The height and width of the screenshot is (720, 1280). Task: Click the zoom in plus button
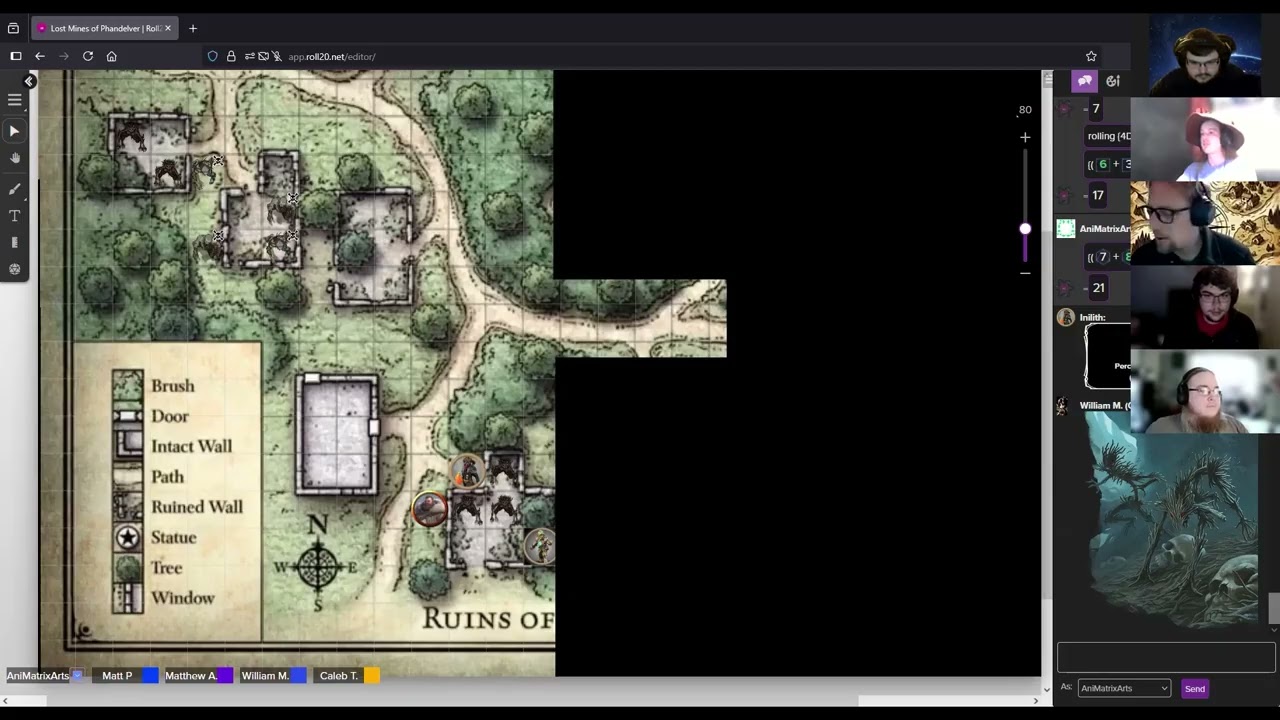coord(1025,137)
